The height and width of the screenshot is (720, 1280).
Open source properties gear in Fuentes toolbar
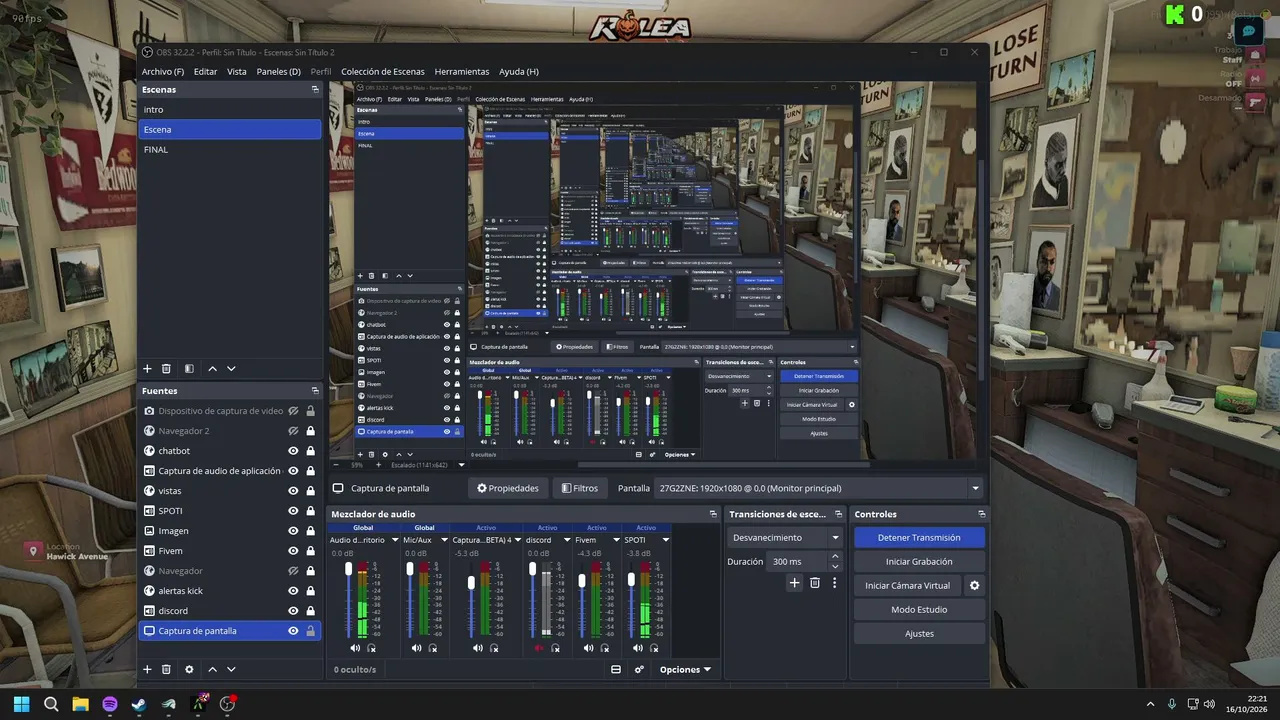click(189, 669)
